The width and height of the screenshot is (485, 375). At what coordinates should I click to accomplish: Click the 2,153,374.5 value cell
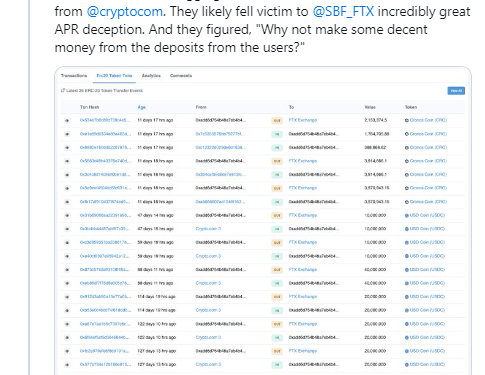376,120
